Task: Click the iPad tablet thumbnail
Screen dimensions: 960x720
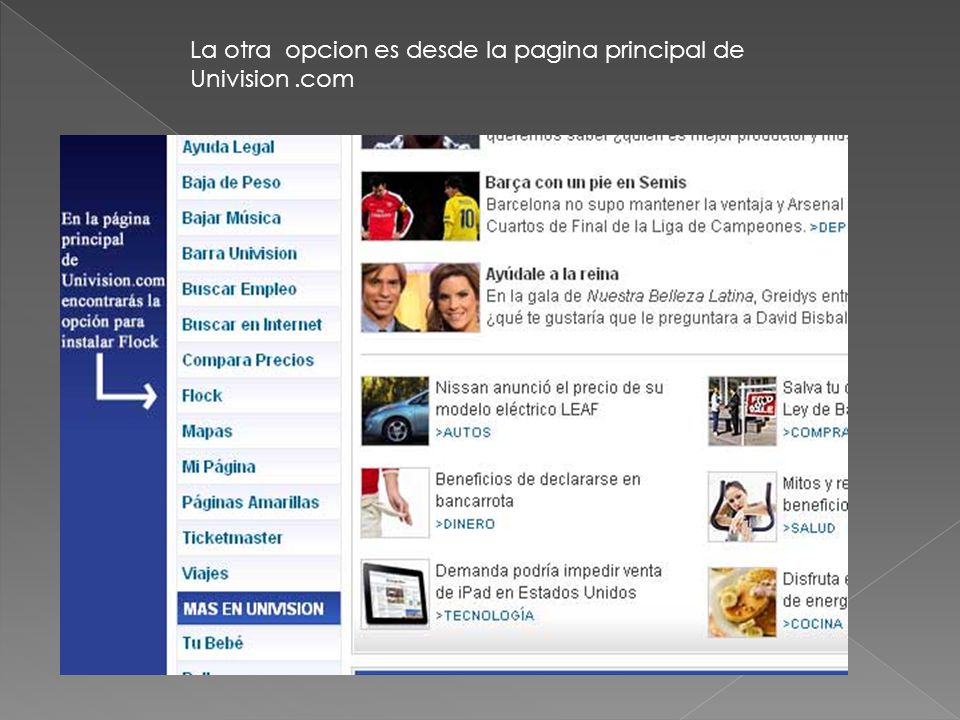Action: click(x=395, y=594)
